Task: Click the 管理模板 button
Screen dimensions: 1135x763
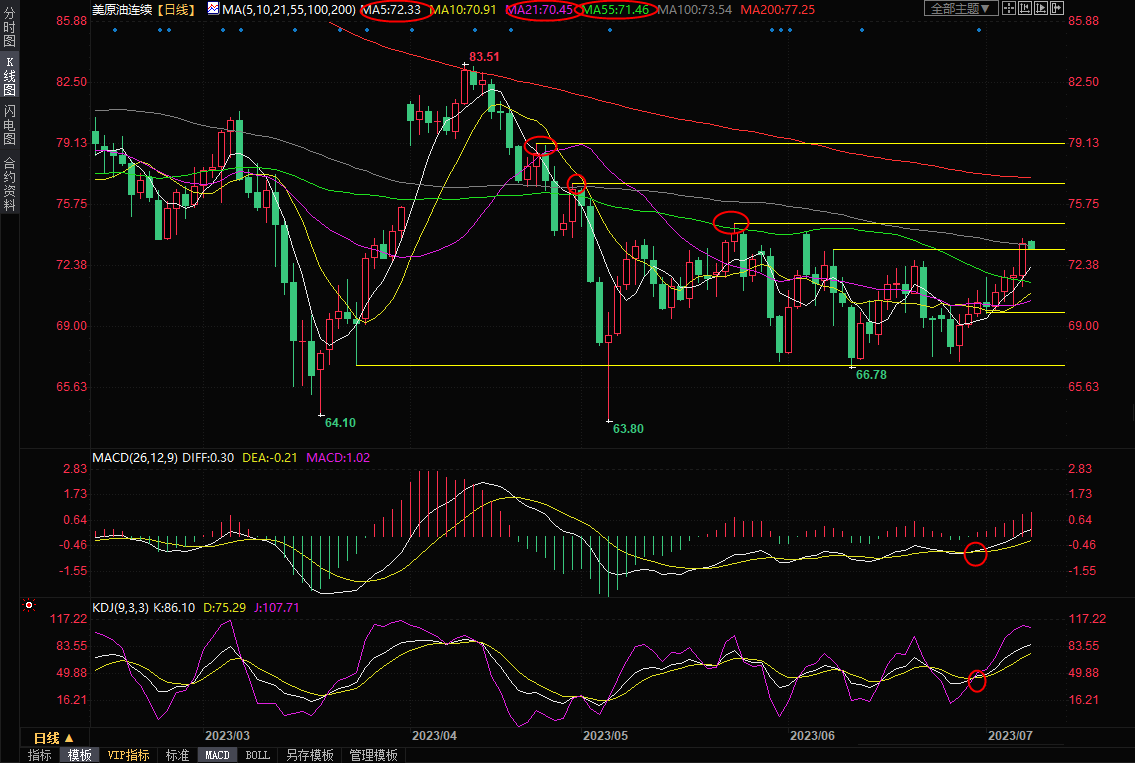Action: coord(373,755)
